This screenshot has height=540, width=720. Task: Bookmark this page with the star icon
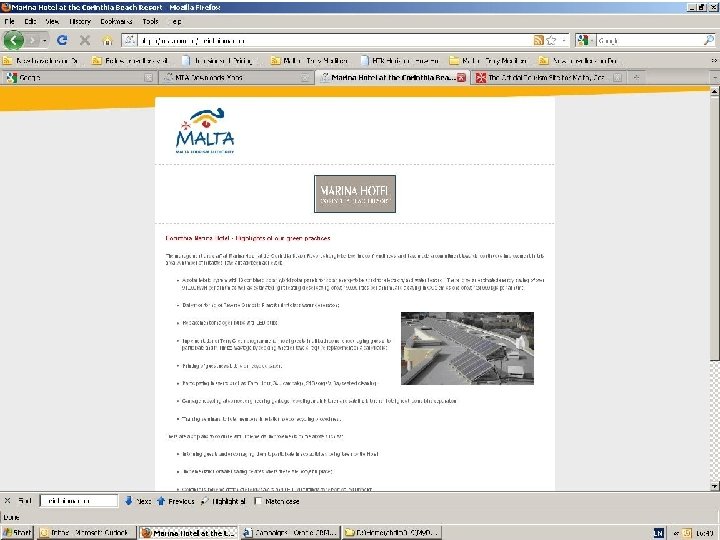click(x=551, y=40)
